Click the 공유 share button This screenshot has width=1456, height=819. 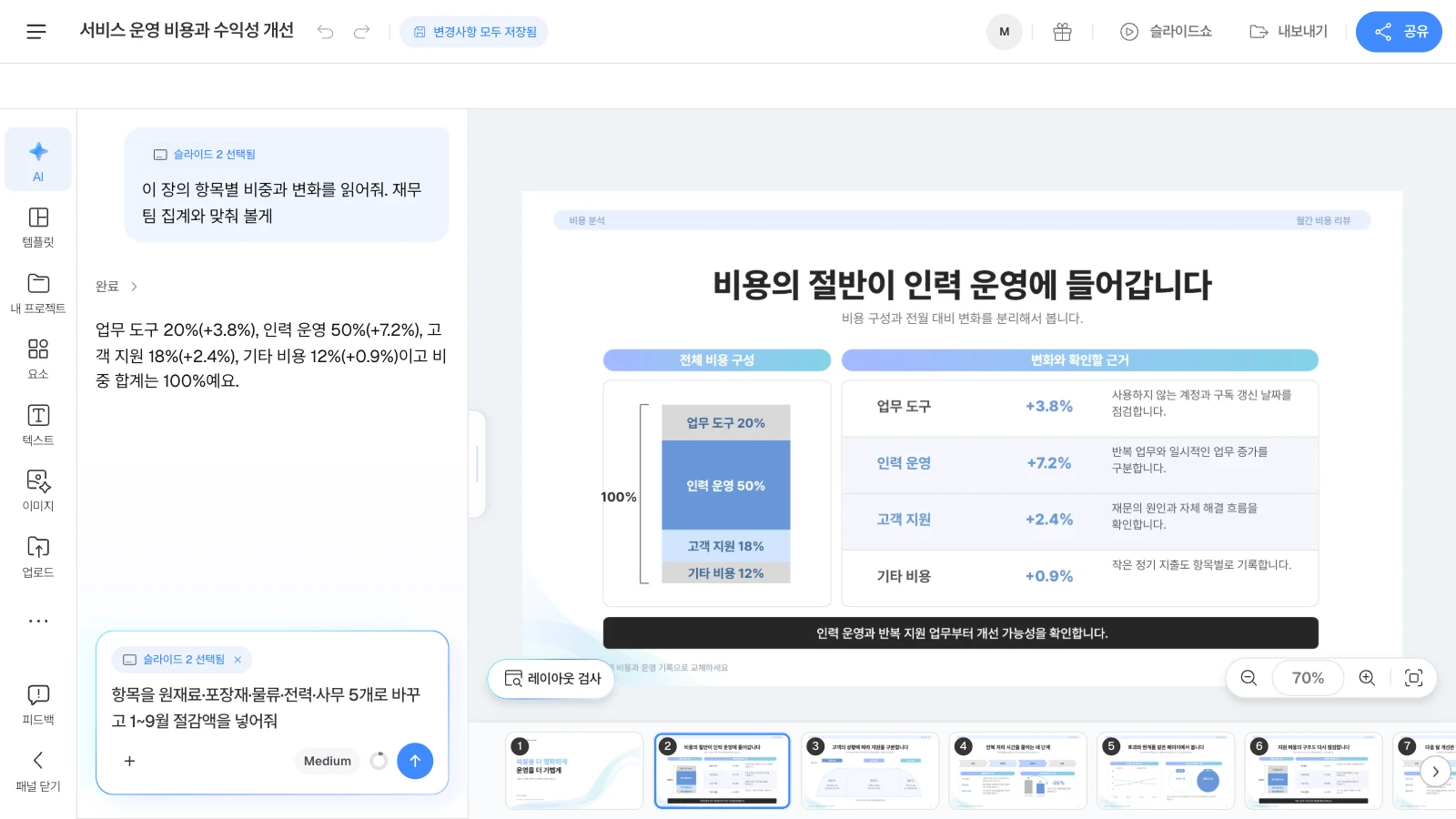(1399, 32)
